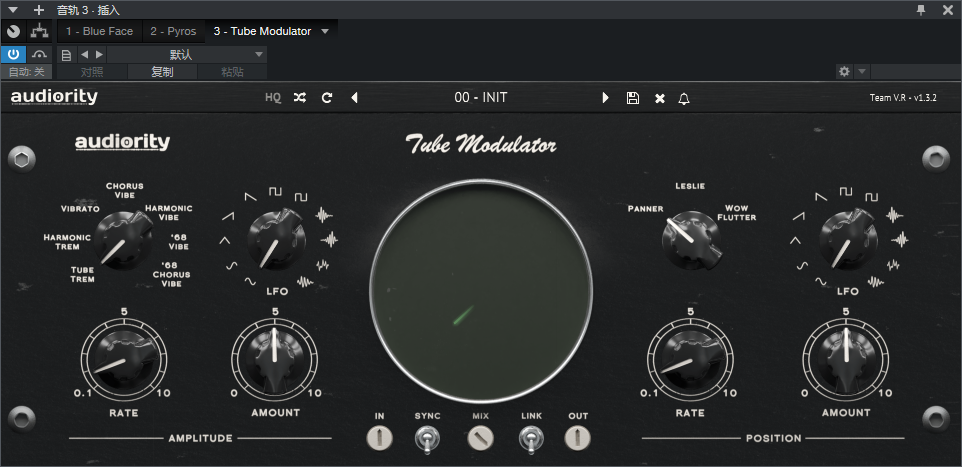Click the notification bell icon
Screen dimensions: 962x467
pyautogui.click(x=684, y=98)
